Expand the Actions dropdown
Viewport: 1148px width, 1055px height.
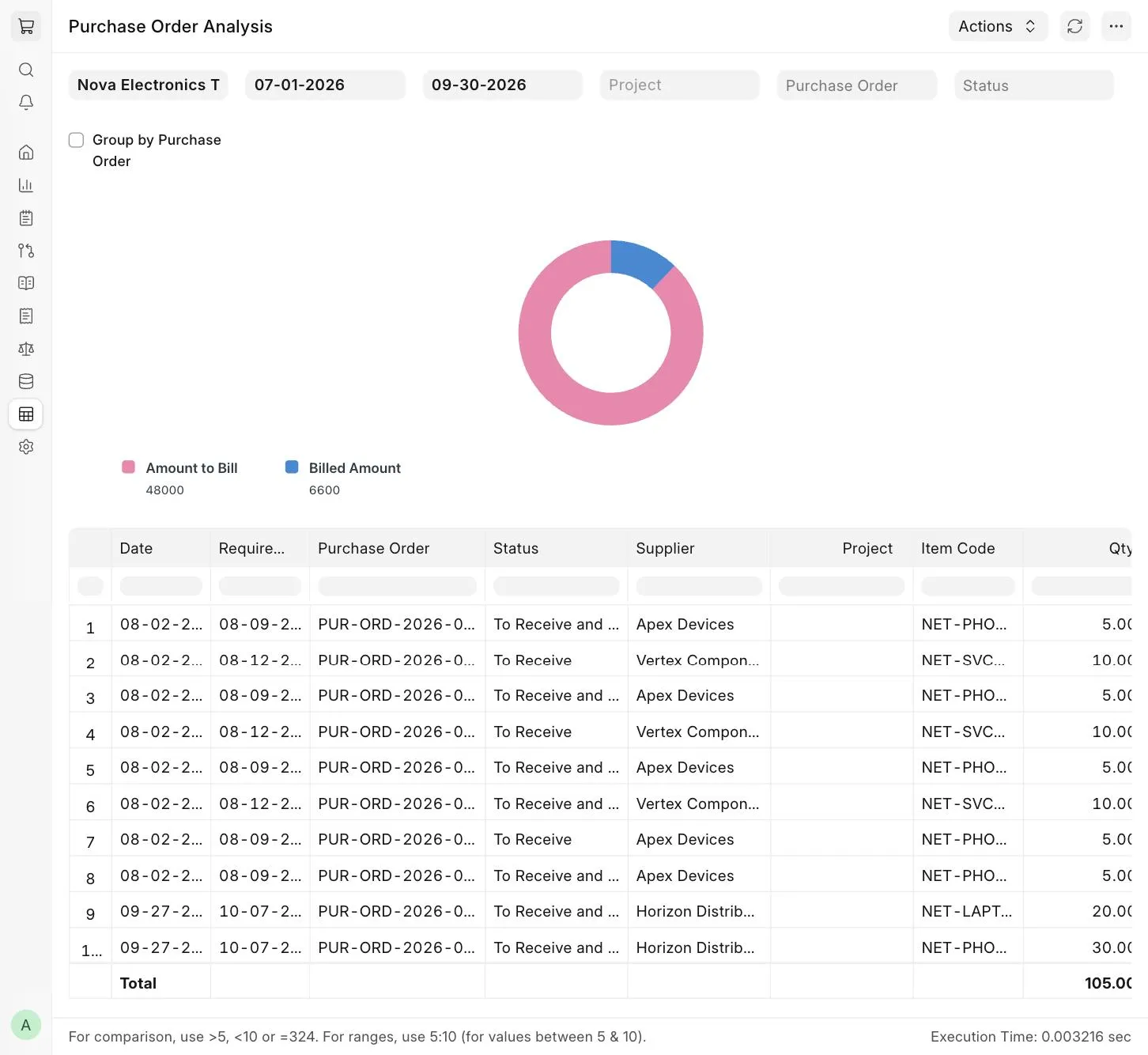click(x=998, y=26)
